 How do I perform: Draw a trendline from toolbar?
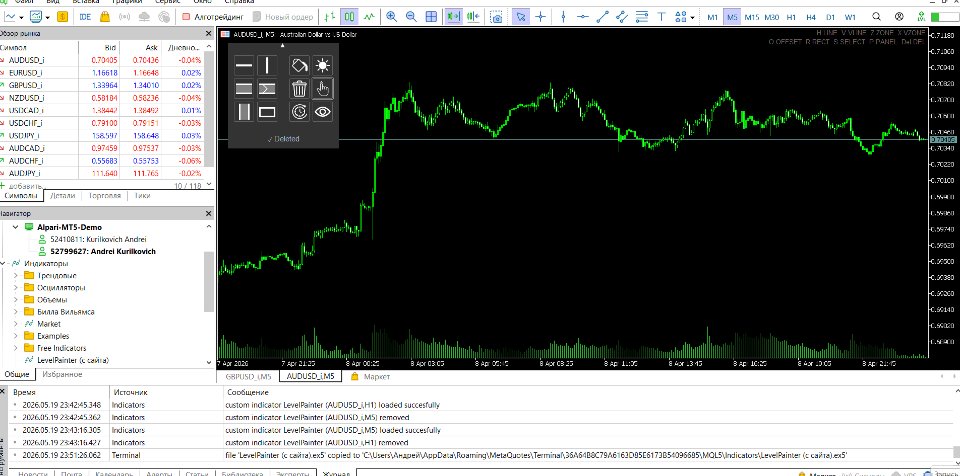pyautogui.click(x=602, y=17)
